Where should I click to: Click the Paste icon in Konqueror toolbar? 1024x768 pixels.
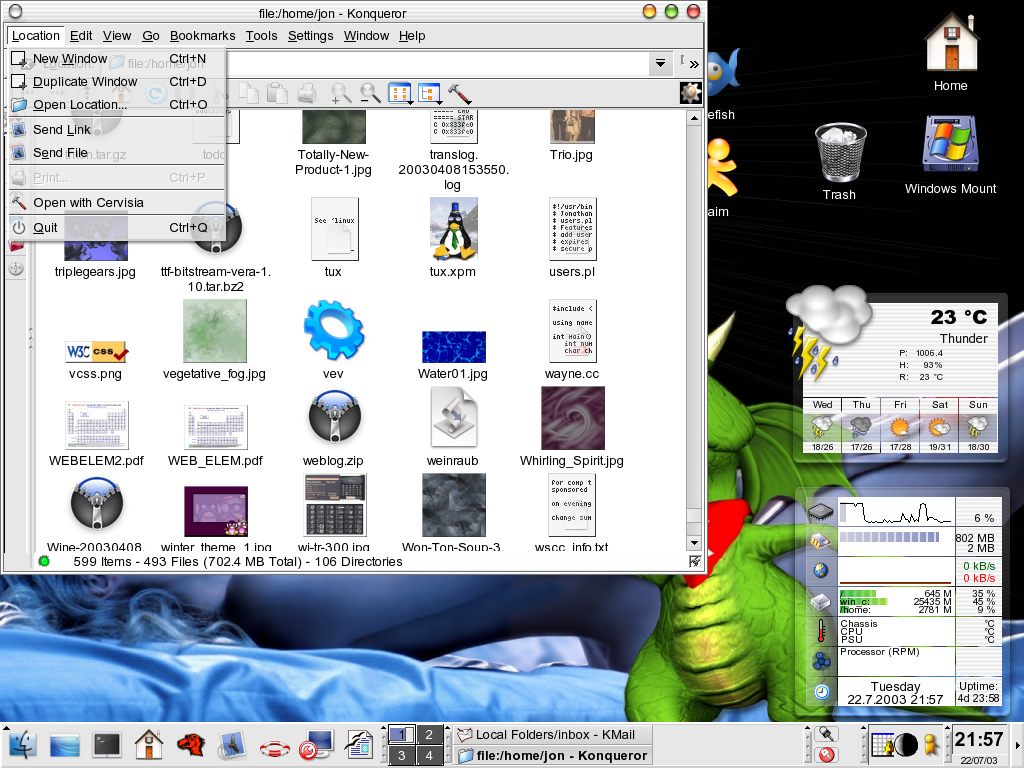pyautogui.click(x=277, y=93)
